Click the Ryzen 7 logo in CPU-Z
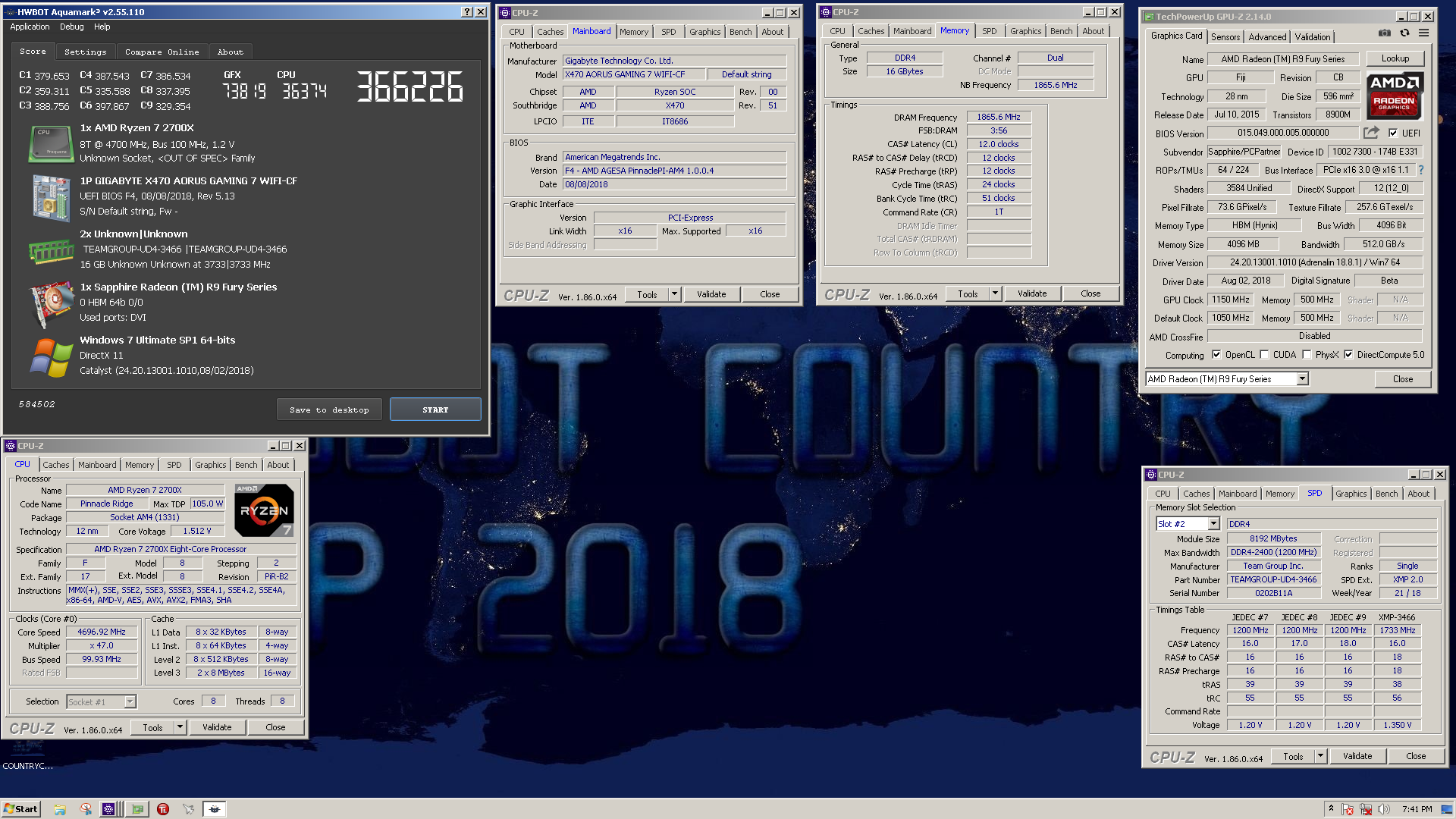Screen dimensions: 1456x819 (264, 510)
